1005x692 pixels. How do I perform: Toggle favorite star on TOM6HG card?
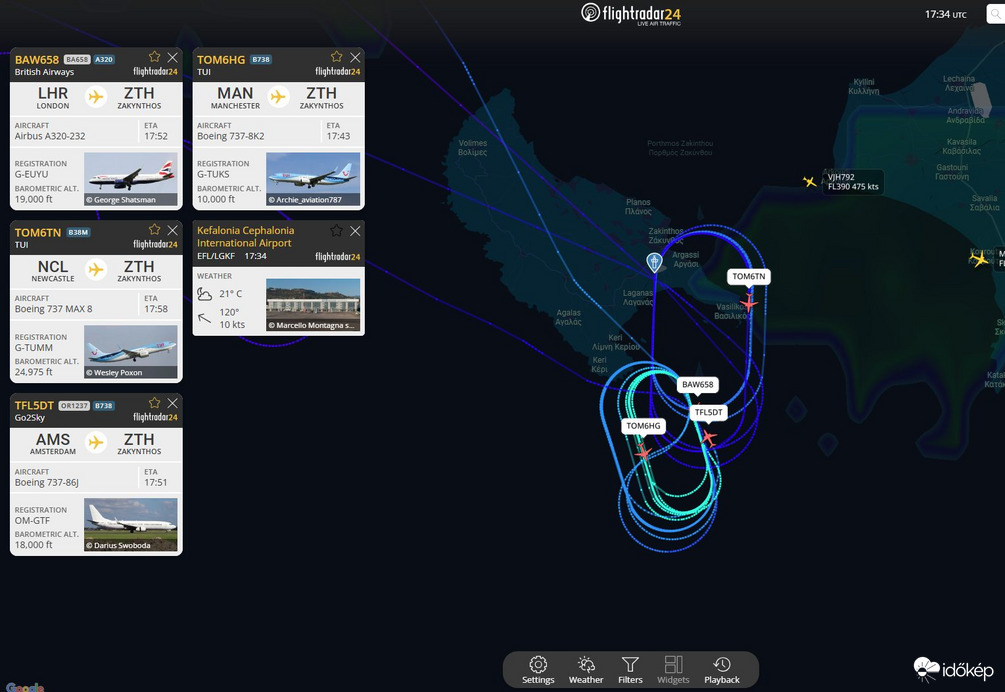[336, 58]
